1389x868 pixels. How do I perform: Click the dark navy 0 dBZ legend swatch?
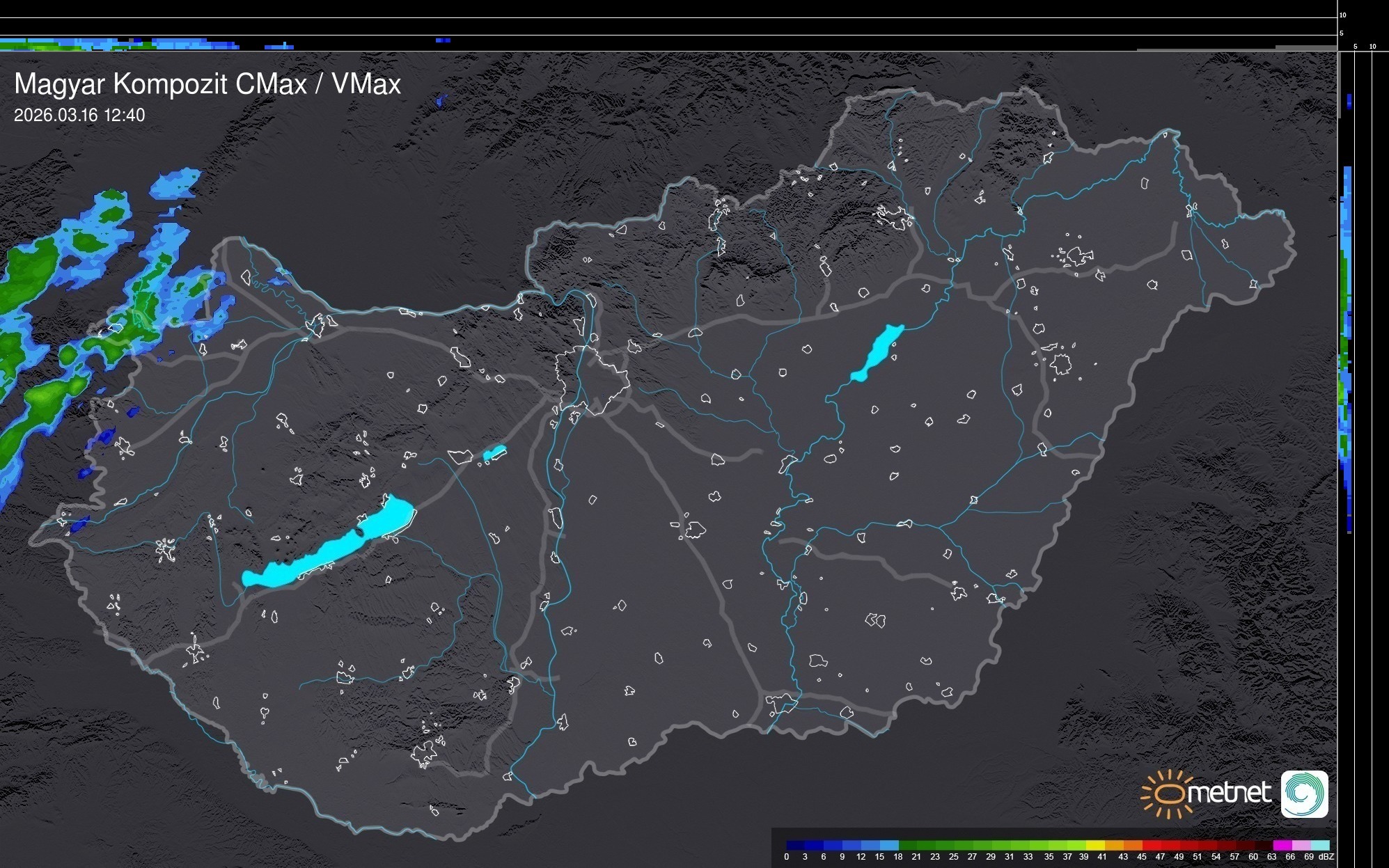795,845
